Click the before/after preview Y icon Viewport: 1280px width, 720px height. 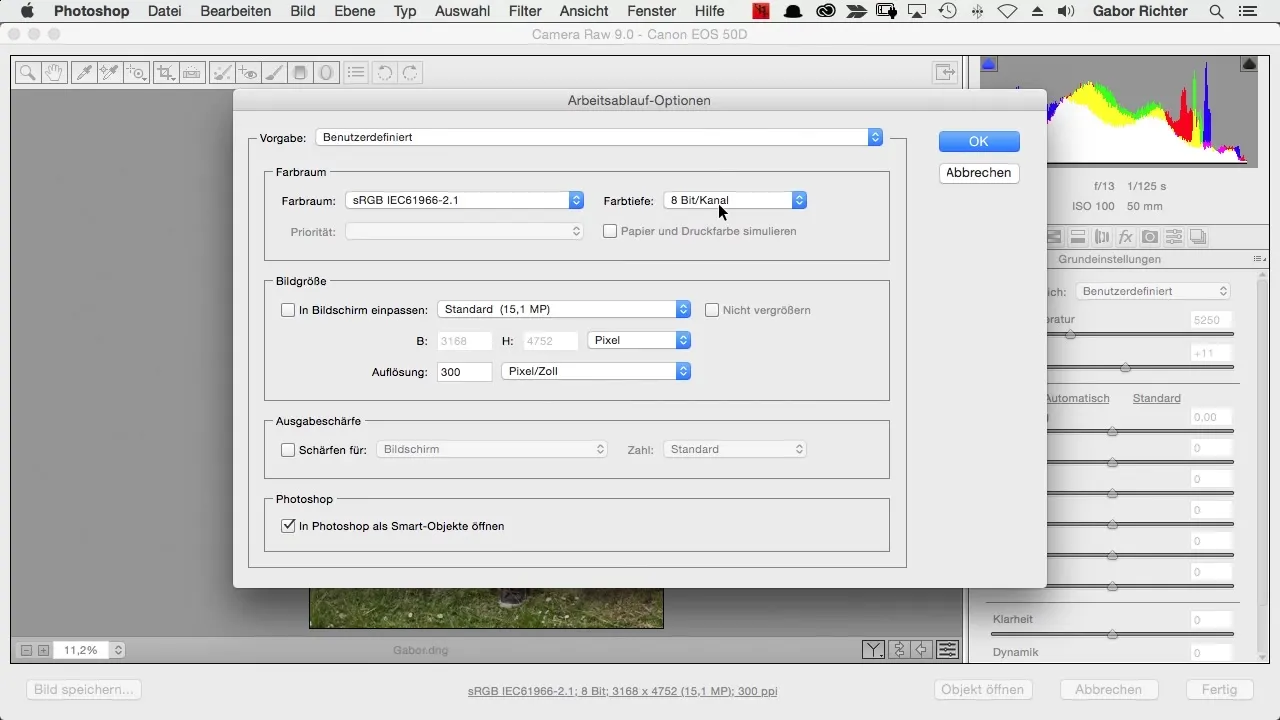tap(874, 650)
